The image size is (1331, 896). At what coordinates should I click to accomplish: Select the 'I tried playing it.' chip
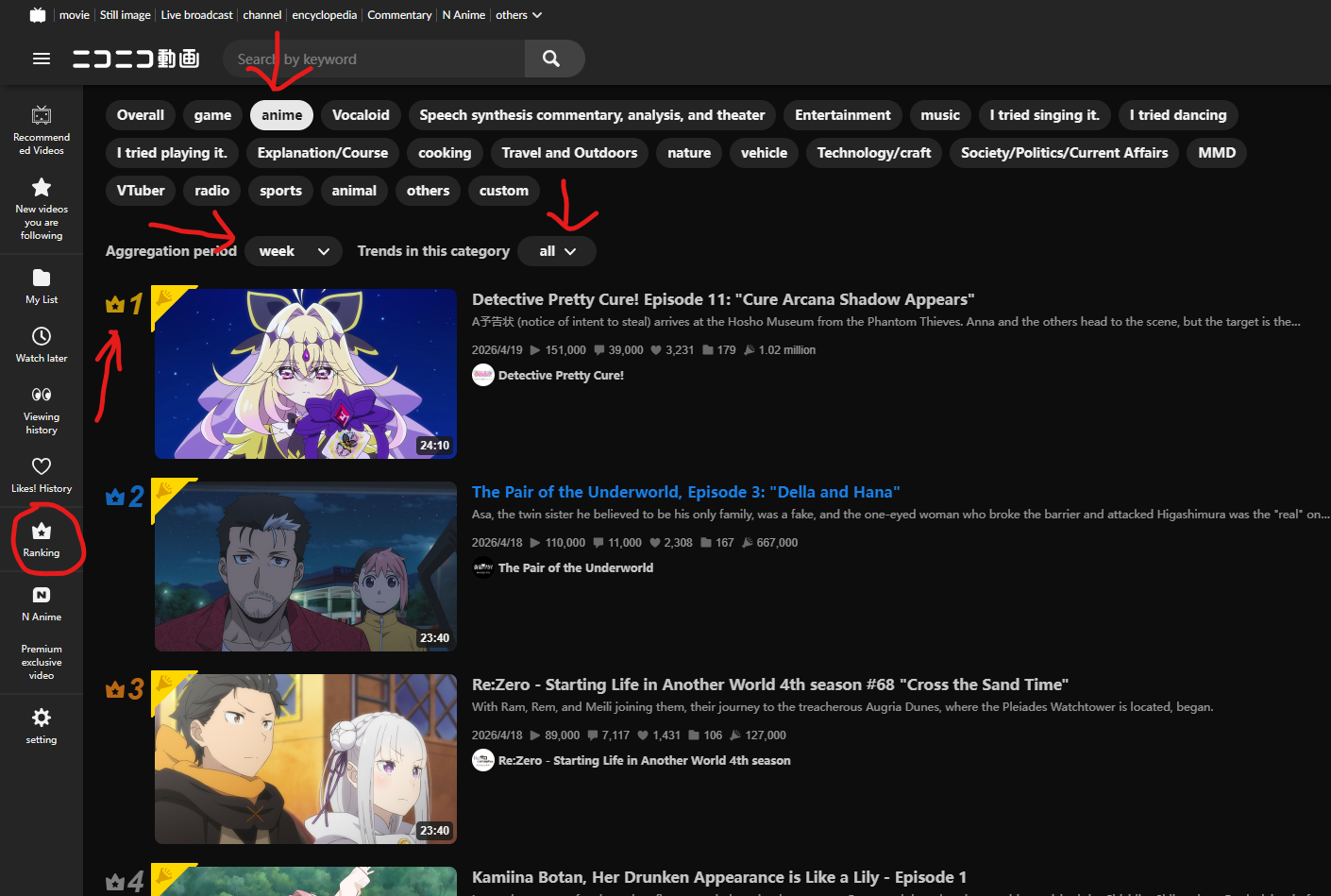[x=172, y=153]
